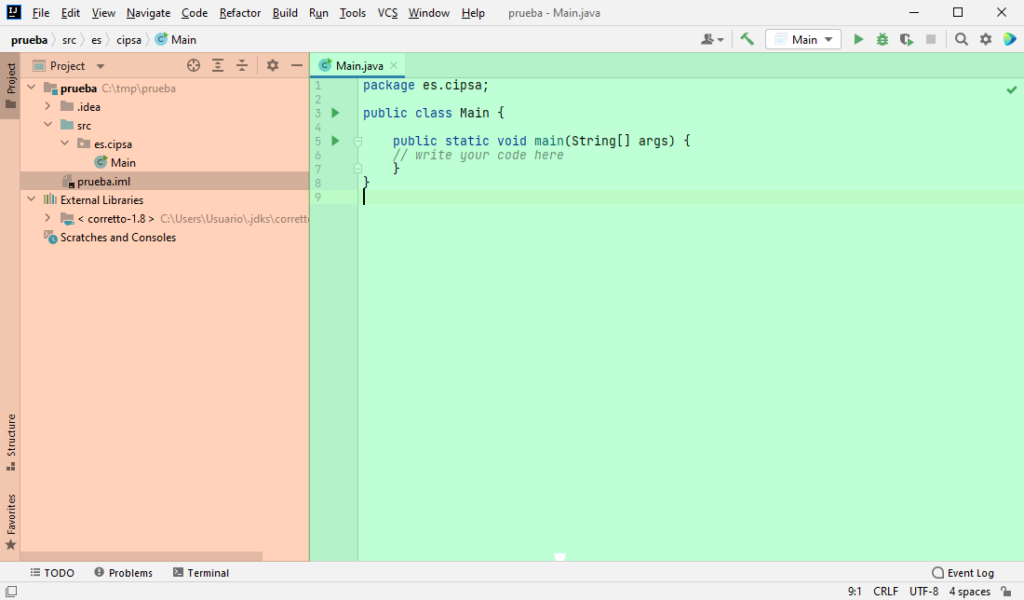This screenshot has height=600, width=1024.
Task: Start Debug mode for Main
Action: [x=881, y=38]
